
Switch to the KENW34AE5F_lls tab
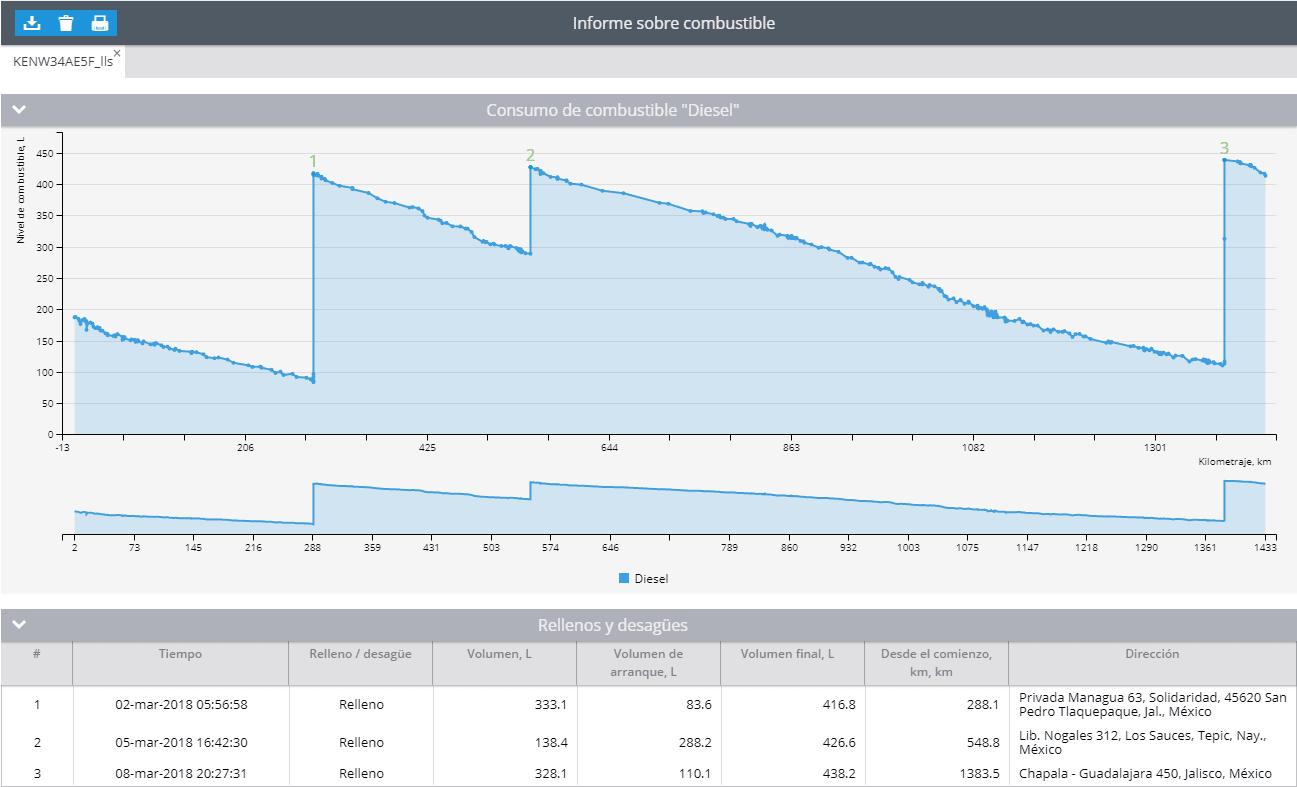[60, 62]
